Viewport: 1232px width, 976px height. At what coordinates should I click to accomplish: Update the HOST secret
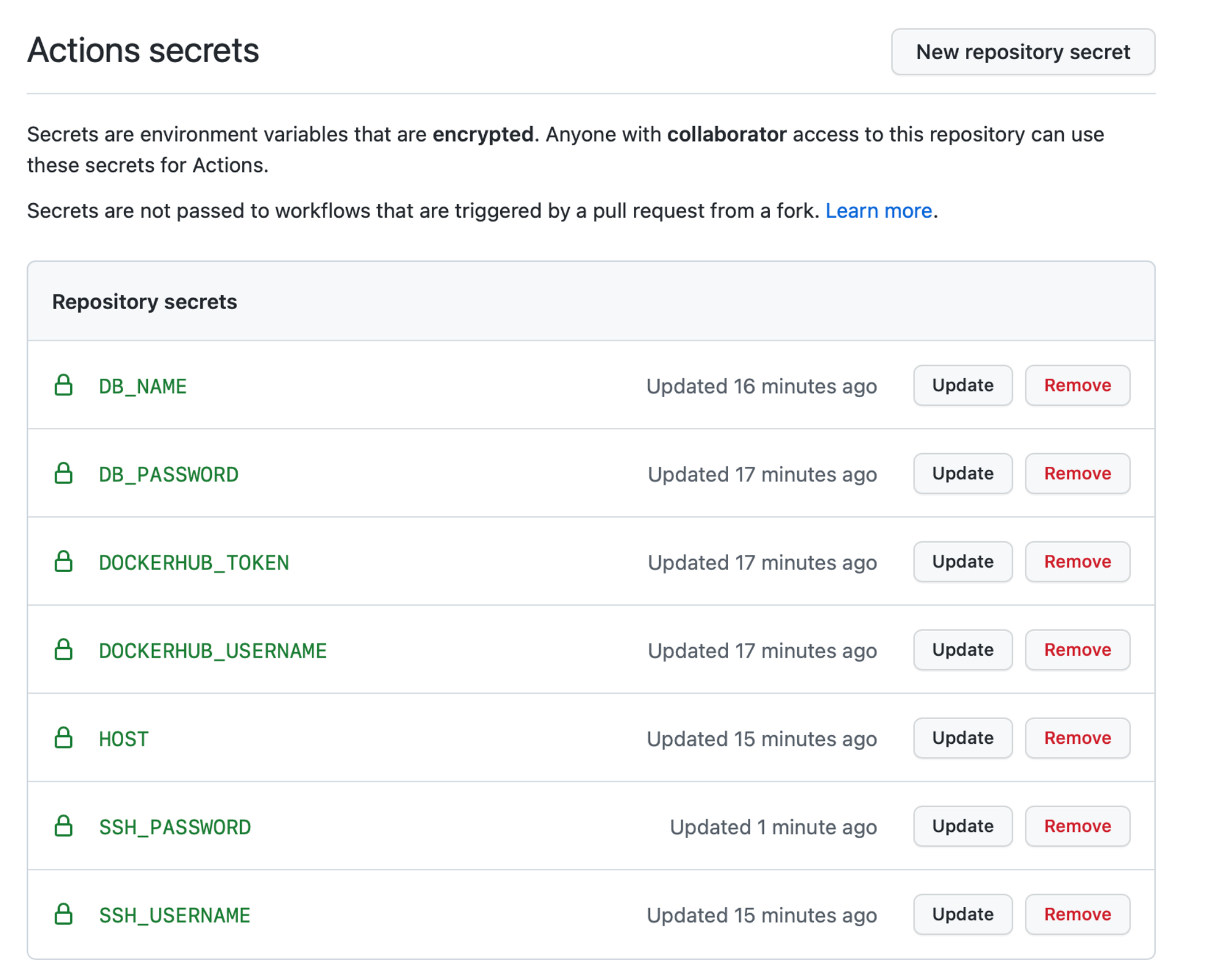click(x=962, y=738)
